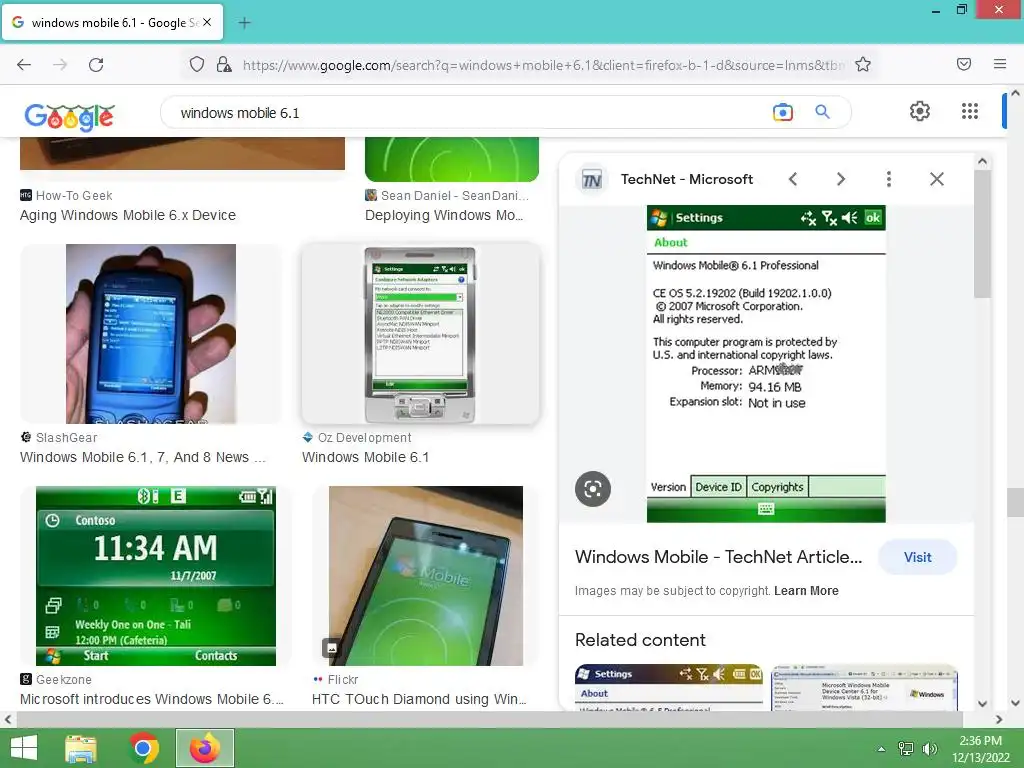The image size is (1024, 768).
Task: Click the horizontal scrollbar left arrow
Action: (7, 720)
